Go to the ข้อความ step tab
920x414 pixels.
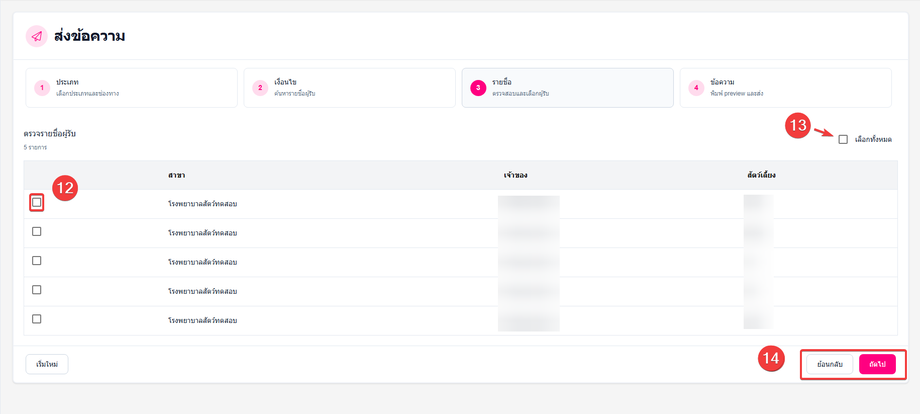coord(786,88)
